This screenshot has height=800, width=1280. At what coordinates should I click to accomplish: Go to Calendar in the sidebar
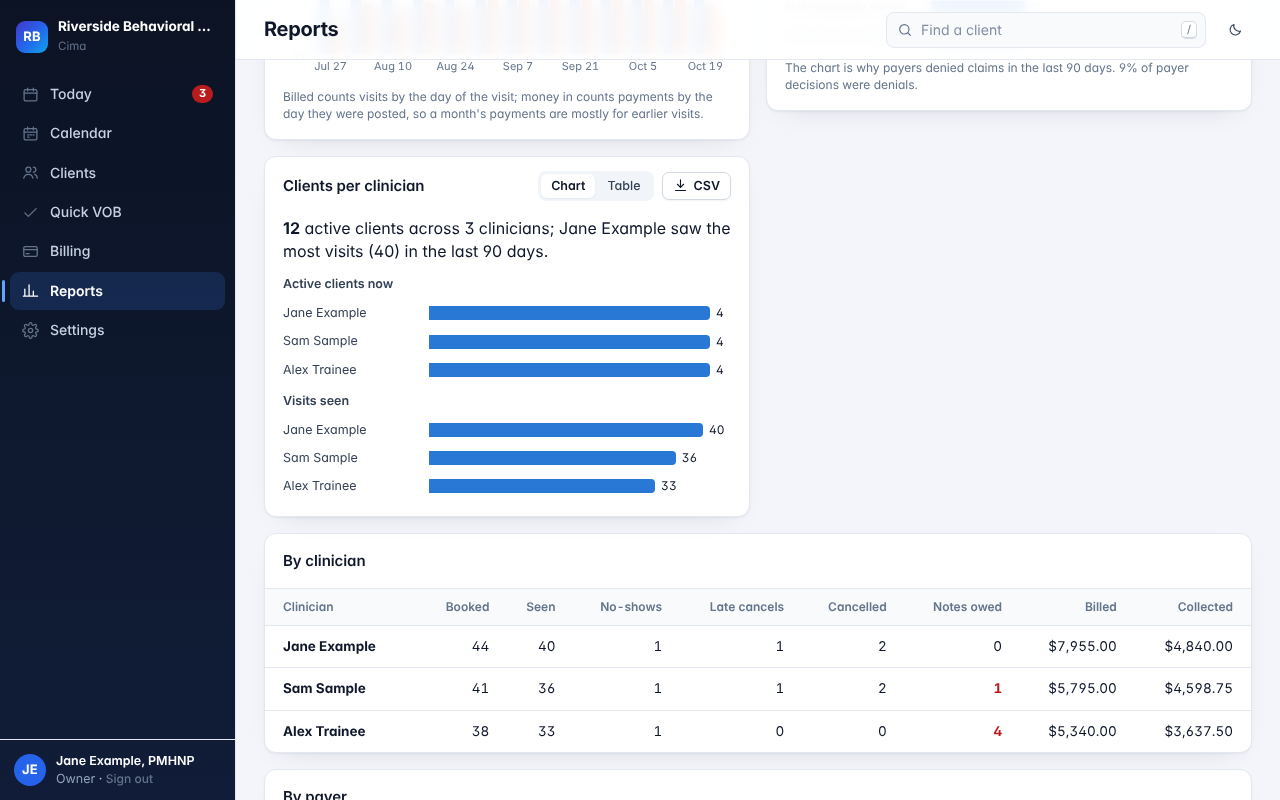(117, 133)
